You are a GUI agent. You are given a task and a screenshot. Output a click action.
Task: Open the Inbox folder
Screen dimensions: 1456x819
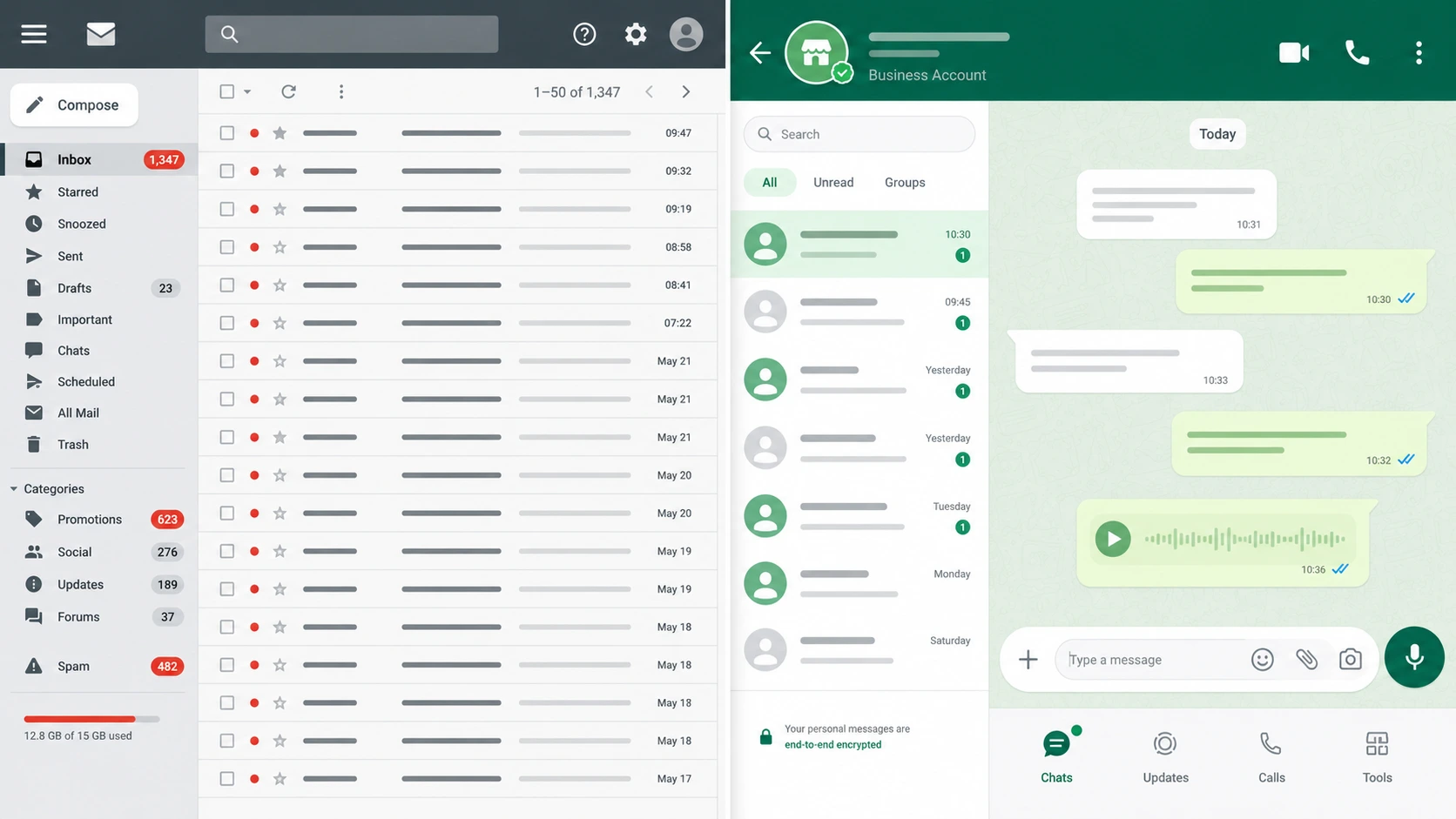pyautogui.click(x=99, y=159)
